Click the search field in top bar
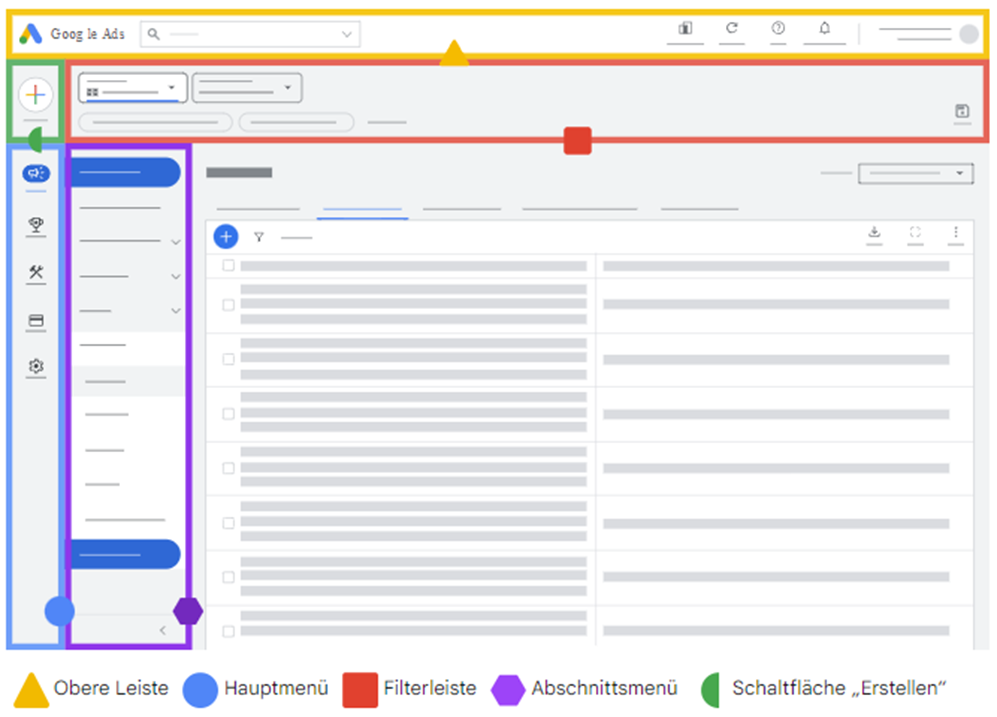Image resolution: width=997 pixels, height=717 pixels. click(250, 34)
